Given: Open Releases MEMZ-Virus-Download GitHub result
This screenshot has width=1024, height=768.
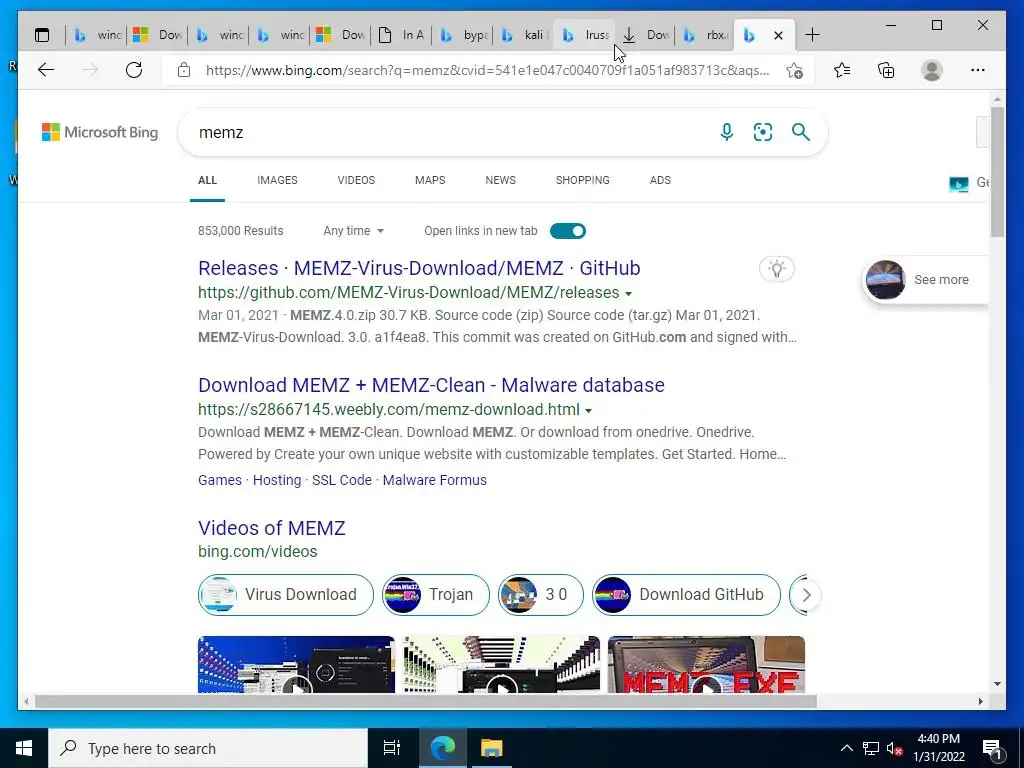Looking at the screenshot, I should [419, 268].
